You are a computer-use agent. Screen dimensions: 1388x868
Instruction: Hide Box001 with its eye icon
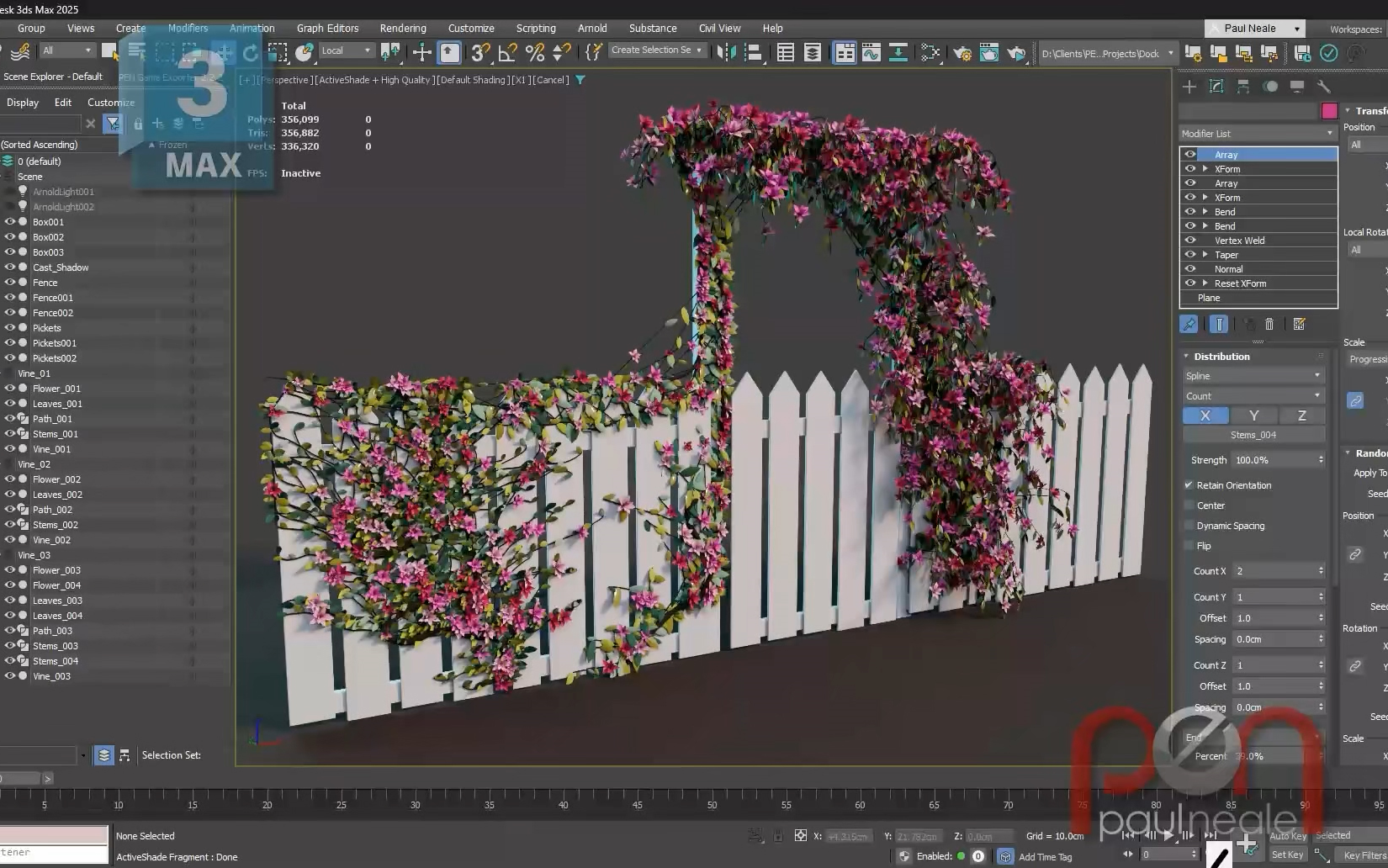[10, 222]
